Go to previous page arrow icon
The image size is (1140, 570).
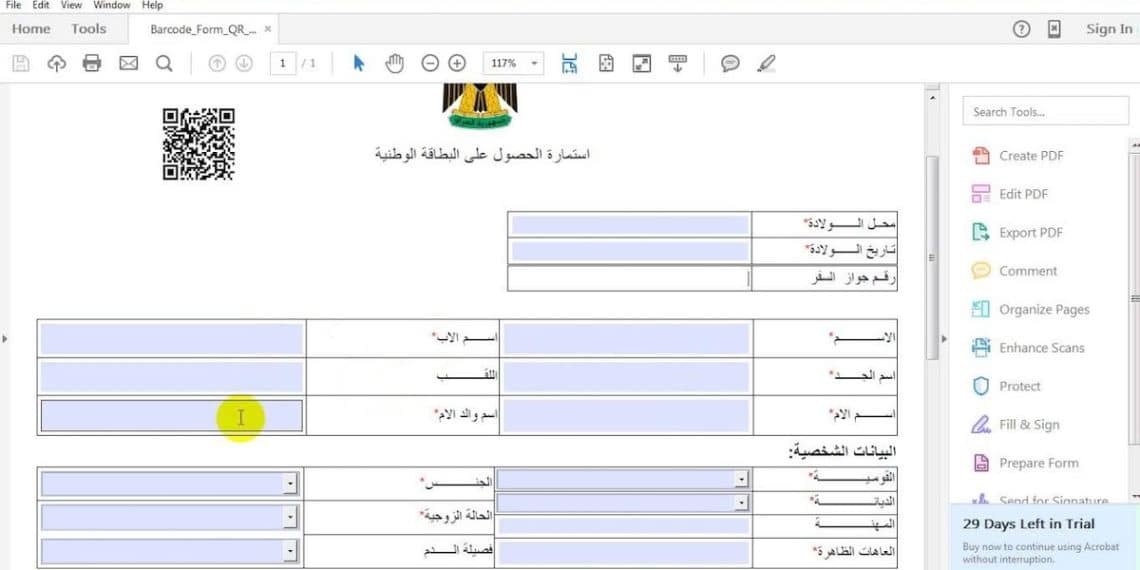(x=217, y=63)
